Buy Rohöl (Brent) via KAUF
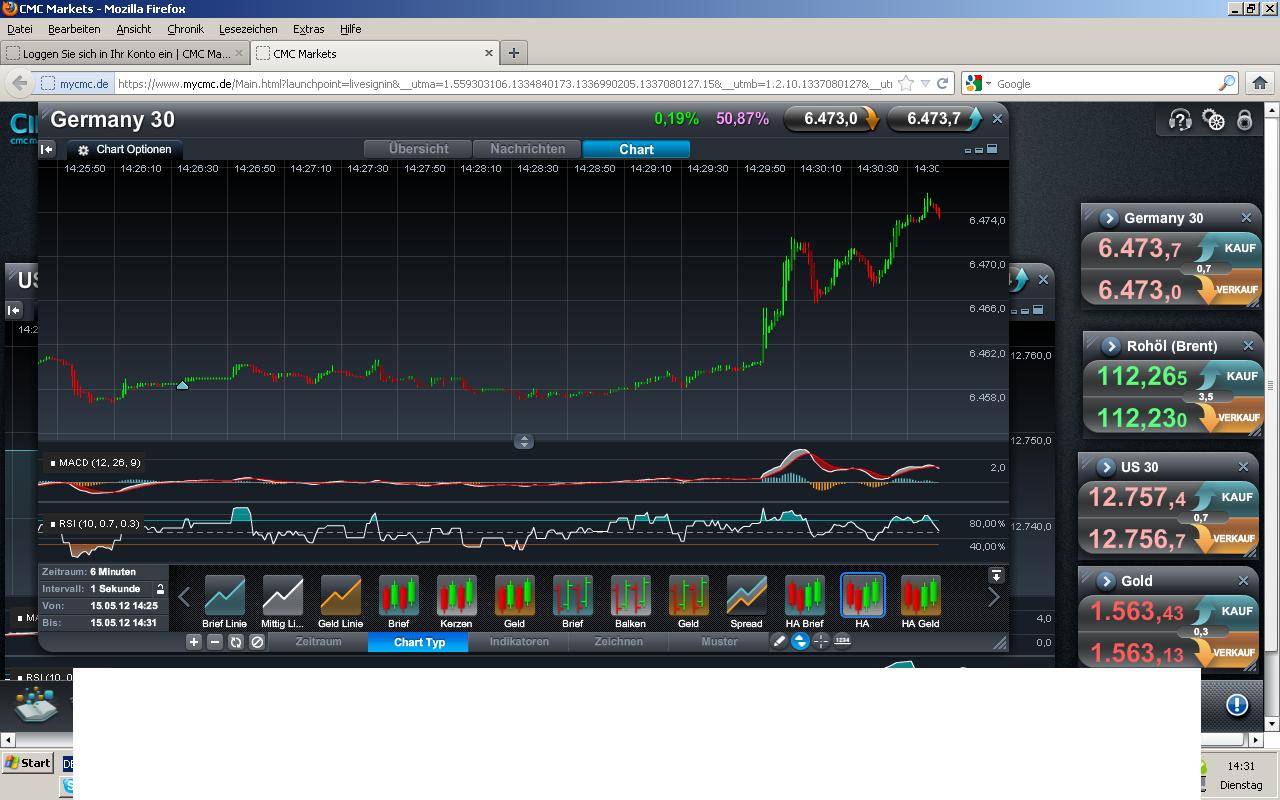Screen dimensions: 1280x800 pos(1232,376)
